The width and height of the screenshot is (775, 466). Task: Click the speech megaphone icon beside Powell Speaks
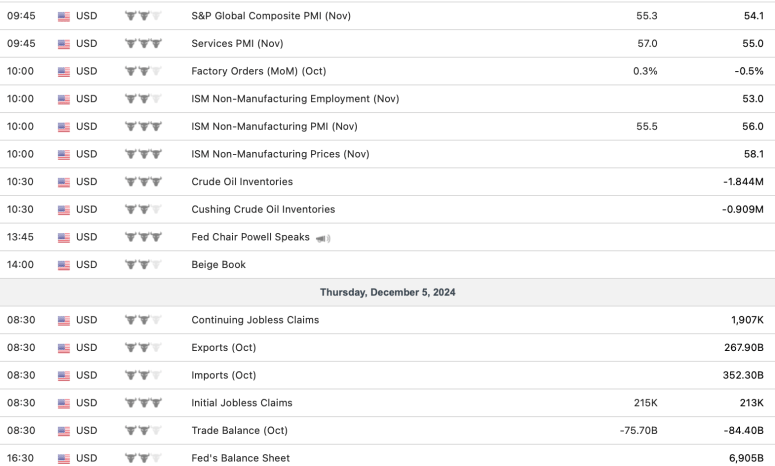click(323, 239)
